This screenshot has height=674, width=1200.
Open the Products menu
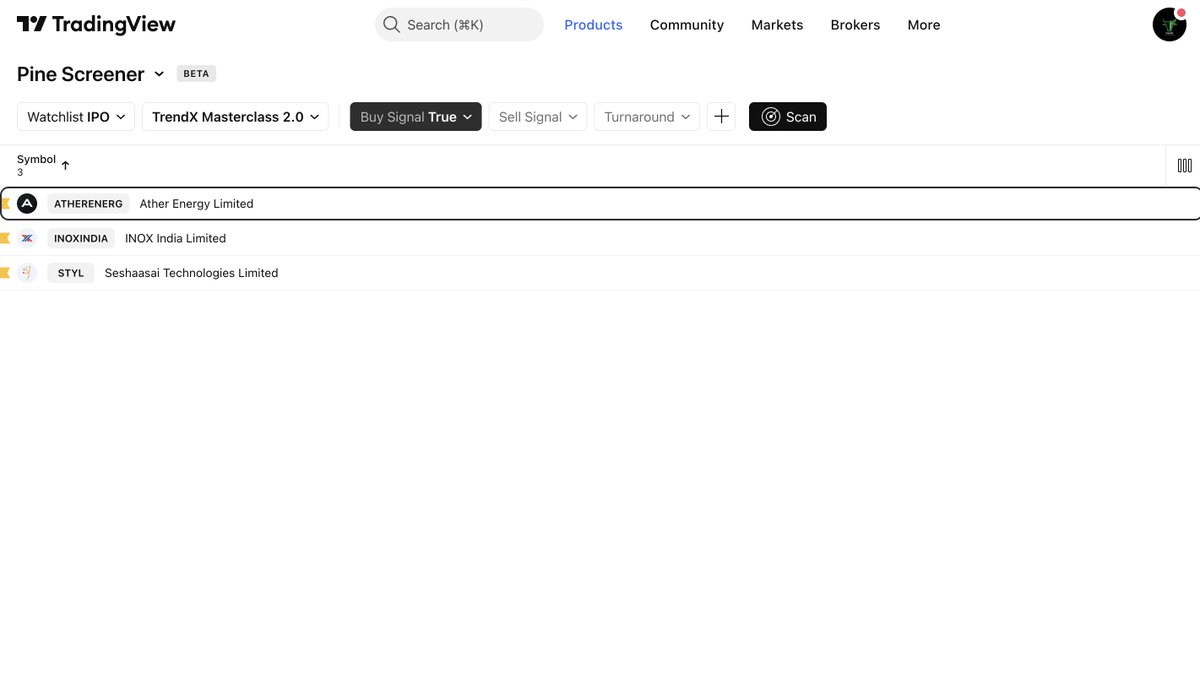[593, 25]
